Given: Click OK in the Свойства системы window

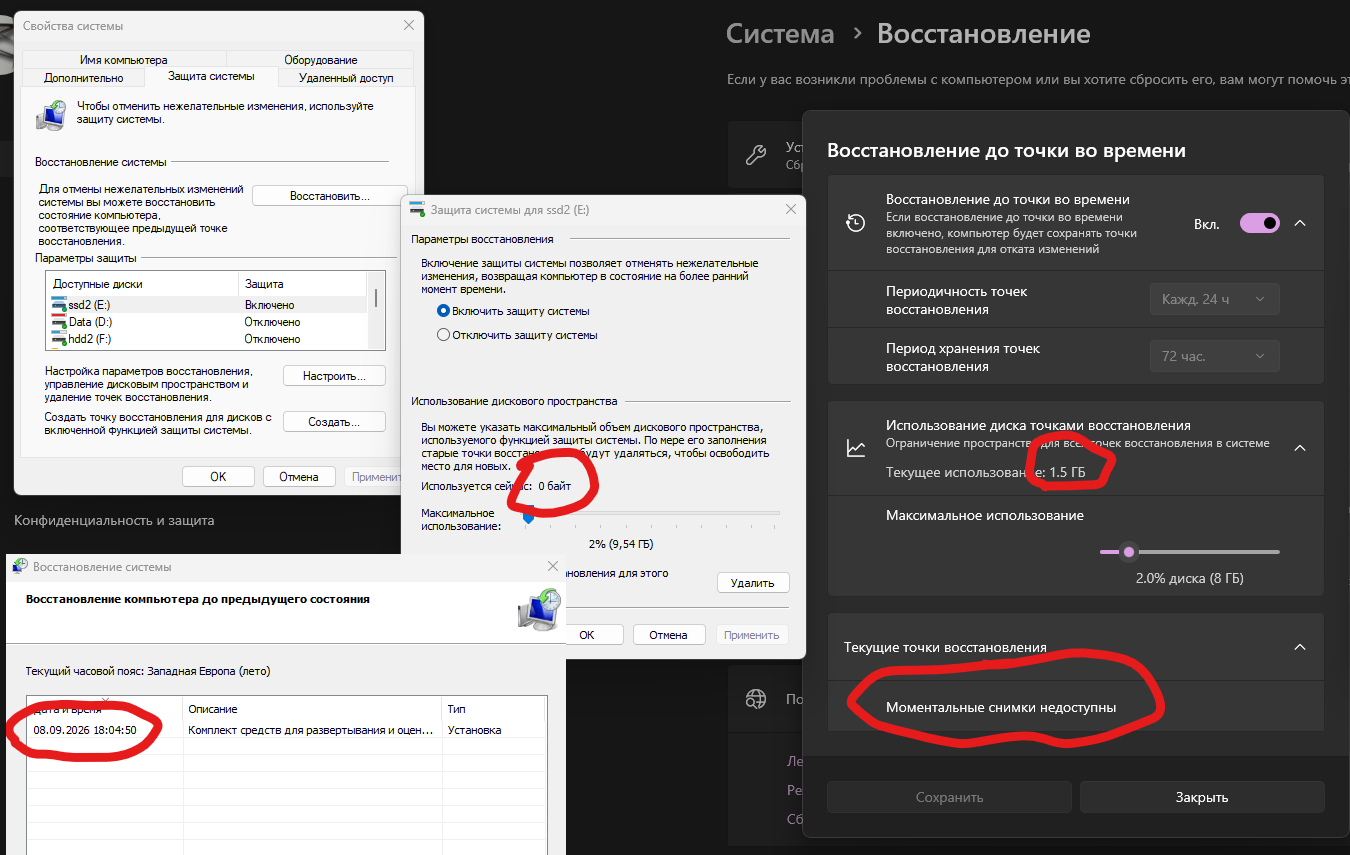Looking at the screenshot, I should [x=218, y=477].
